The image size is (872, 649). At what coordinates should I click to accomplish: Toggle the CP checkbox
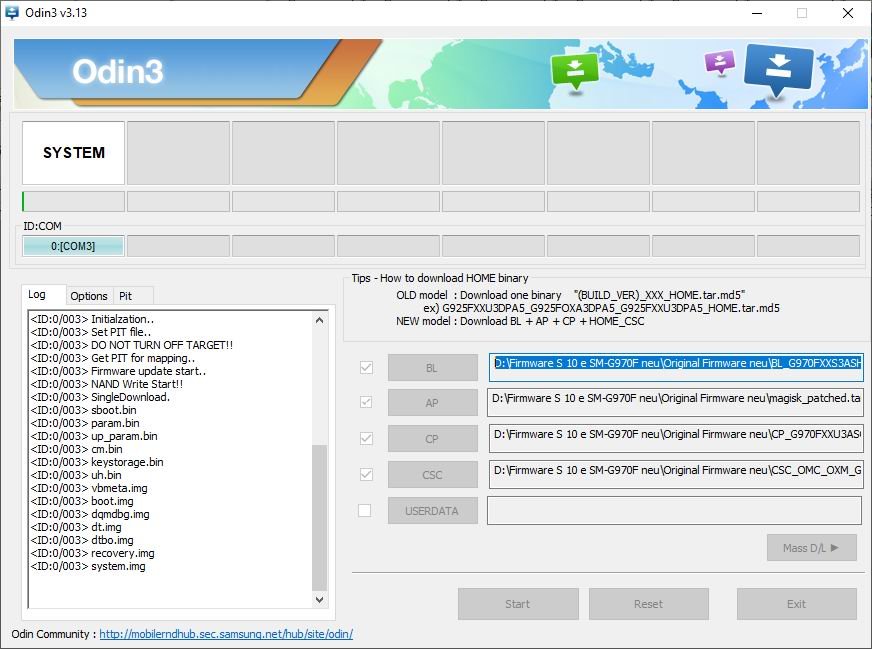coord(366,438)
